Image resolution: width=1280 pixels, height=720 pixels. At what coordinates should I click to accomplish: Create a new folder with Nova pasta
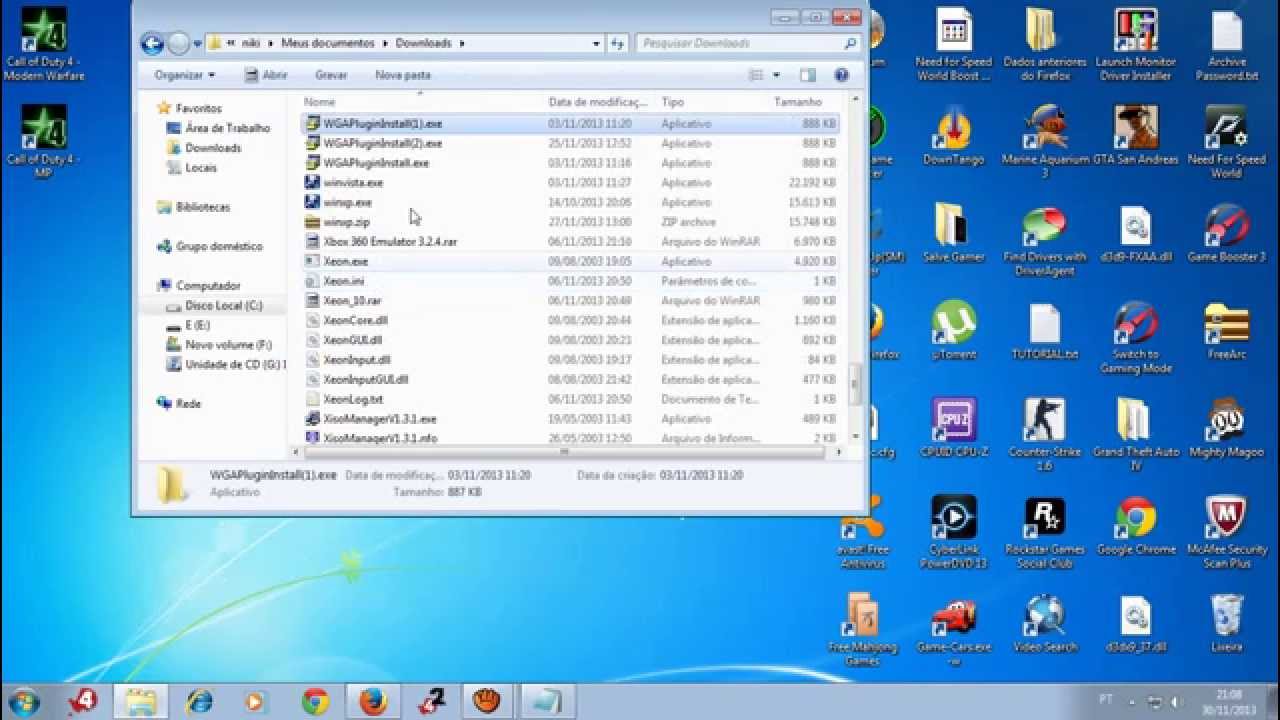click(403, 75)
